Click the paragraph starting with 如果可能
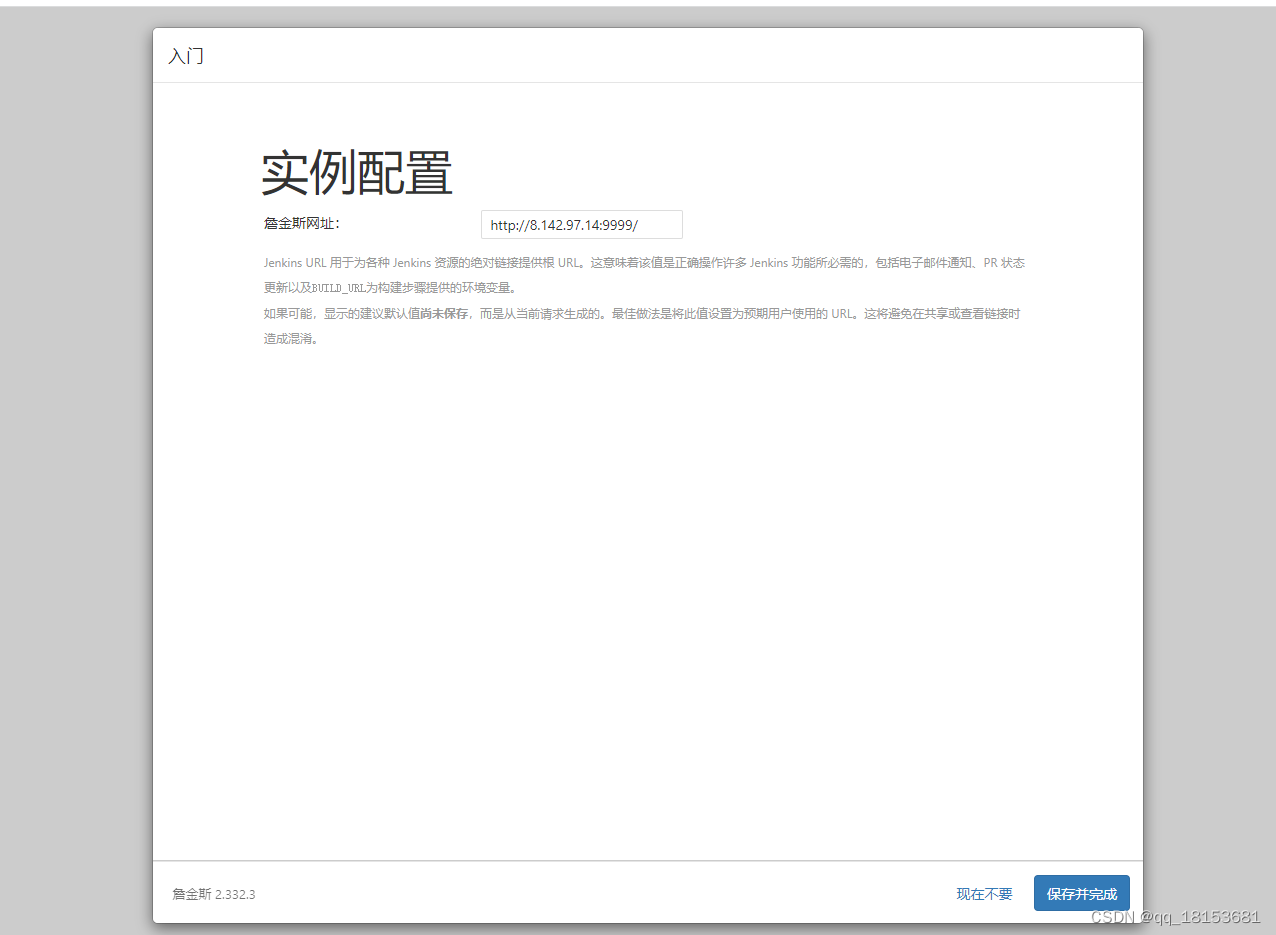The image size is (1276, 935). [642, 326]
